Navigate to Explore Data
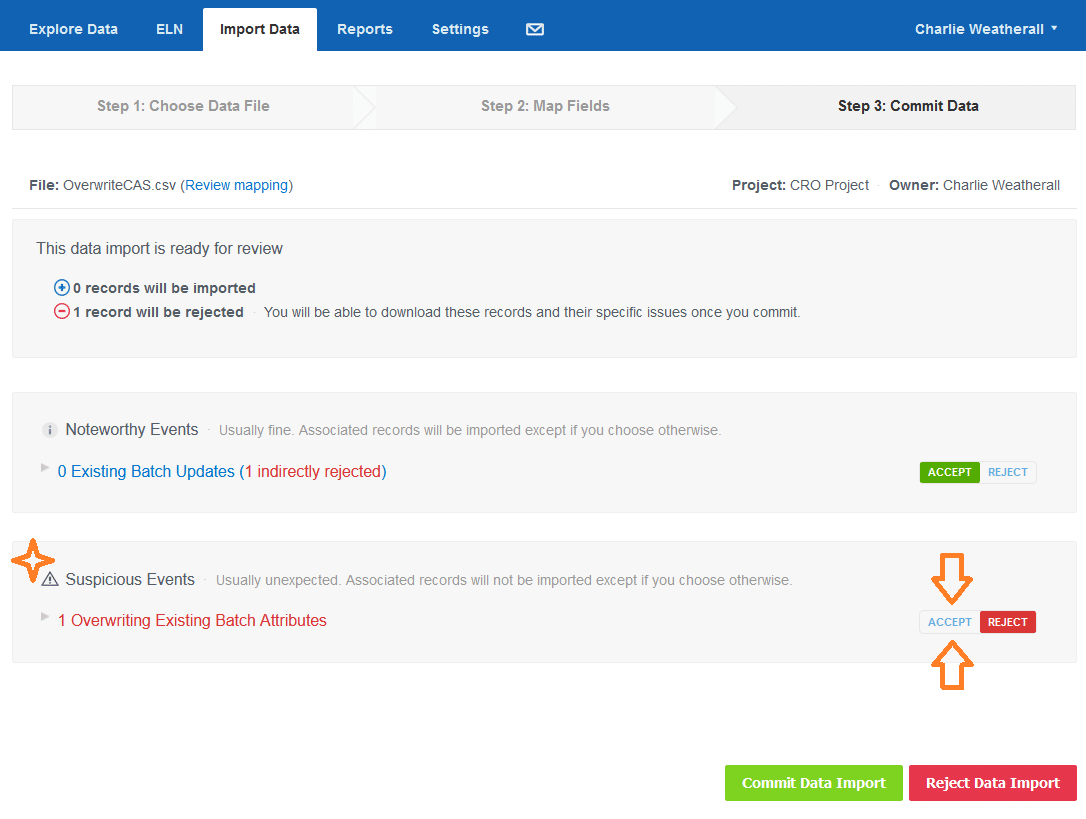This screenshot has height=819, width=1086. pos(73,29)
